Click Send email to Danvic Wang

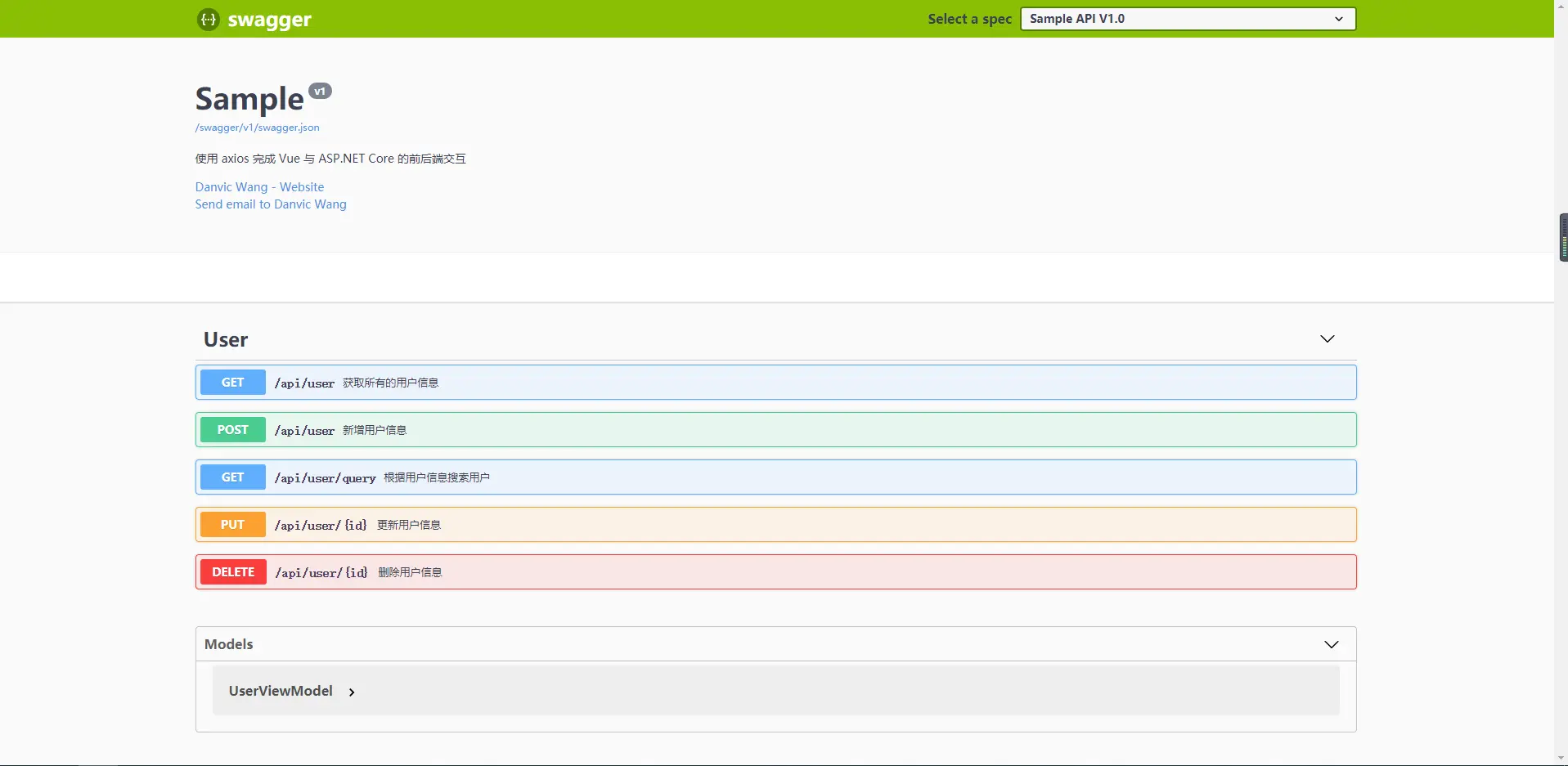tap(271, 204)
